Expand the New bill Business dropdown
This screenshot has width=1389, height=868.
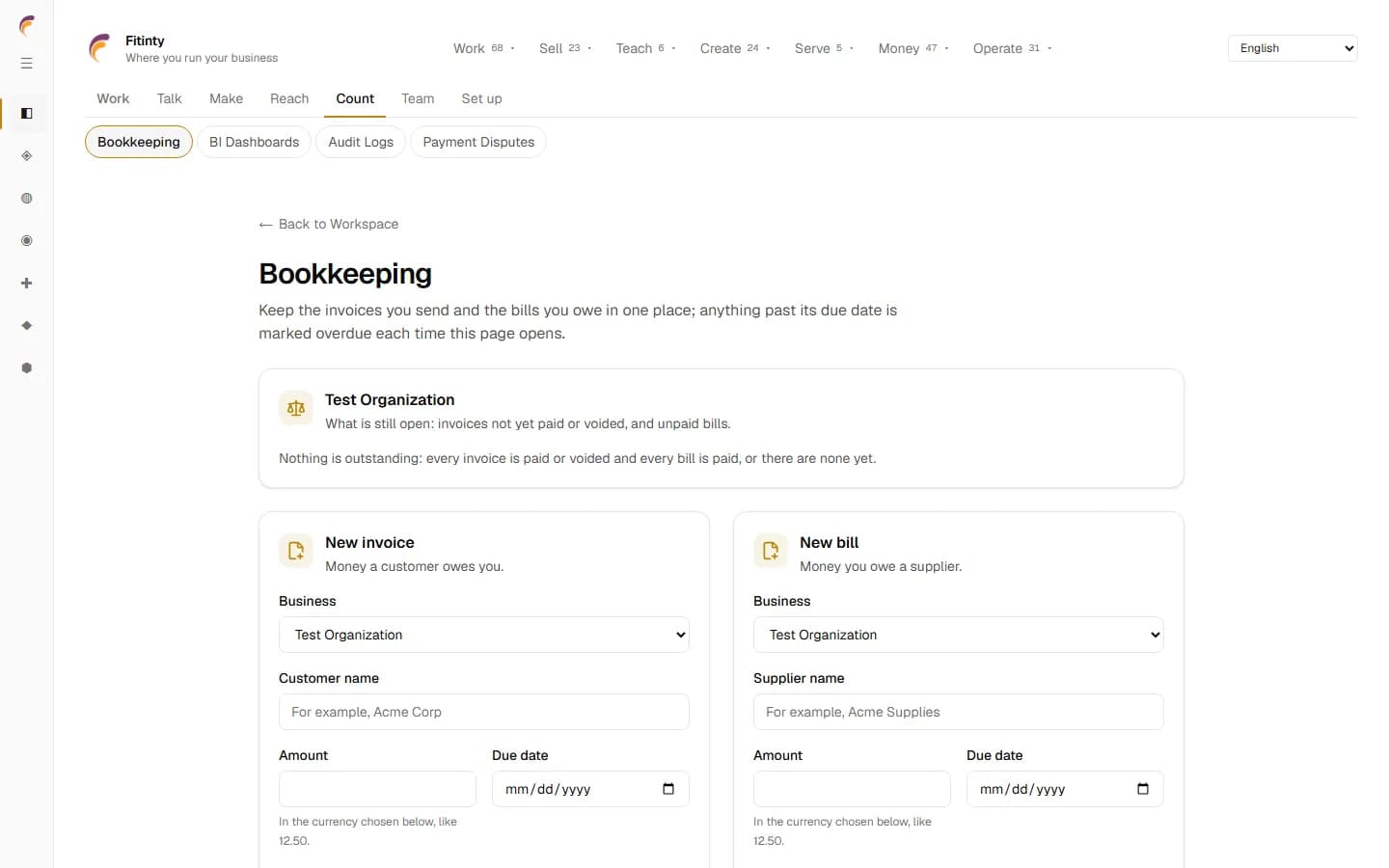pyautogui.click(x=959, y=635)
